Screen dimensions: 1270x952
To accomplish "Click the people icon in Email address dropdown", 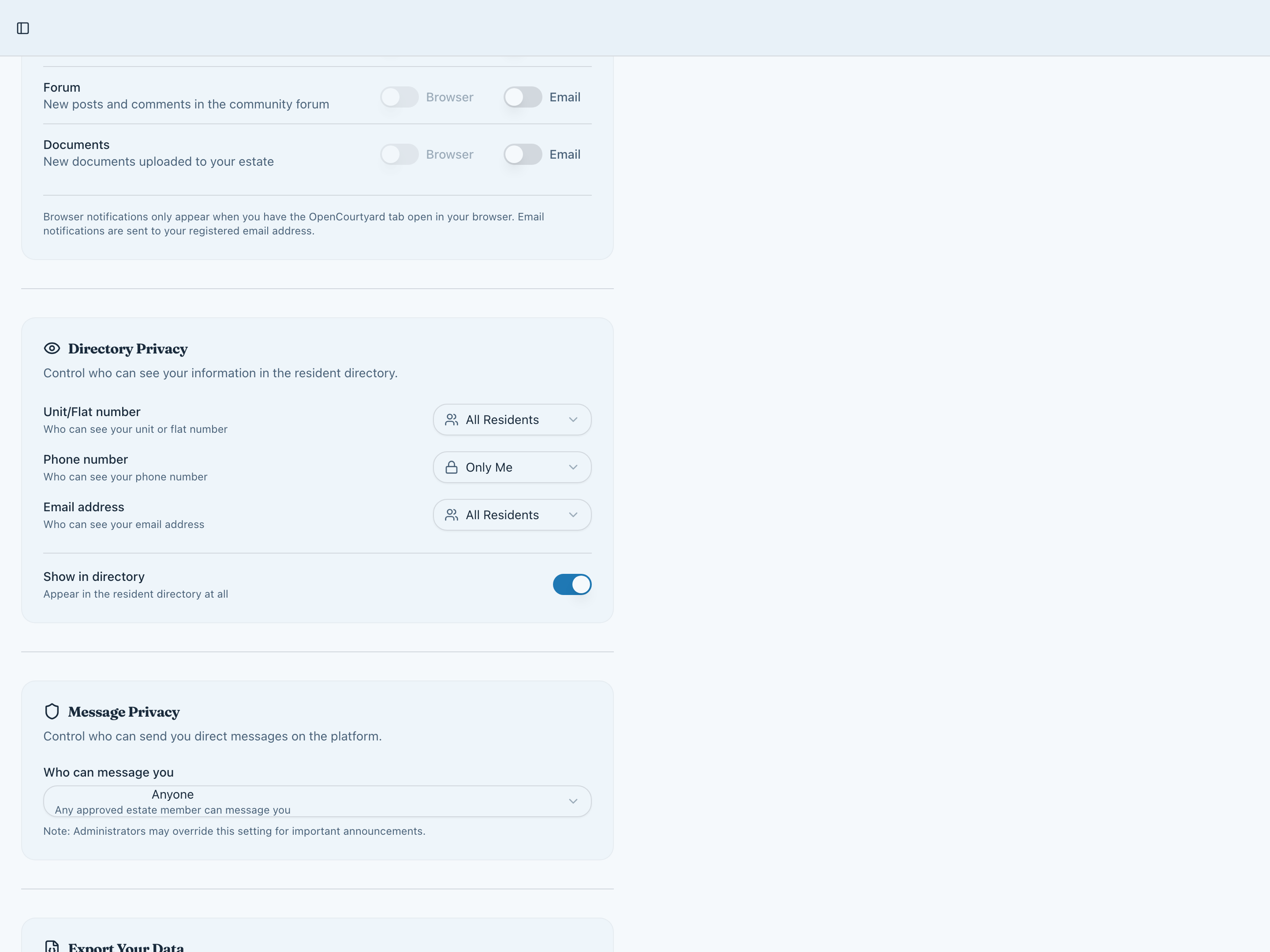I will [452, 515].
